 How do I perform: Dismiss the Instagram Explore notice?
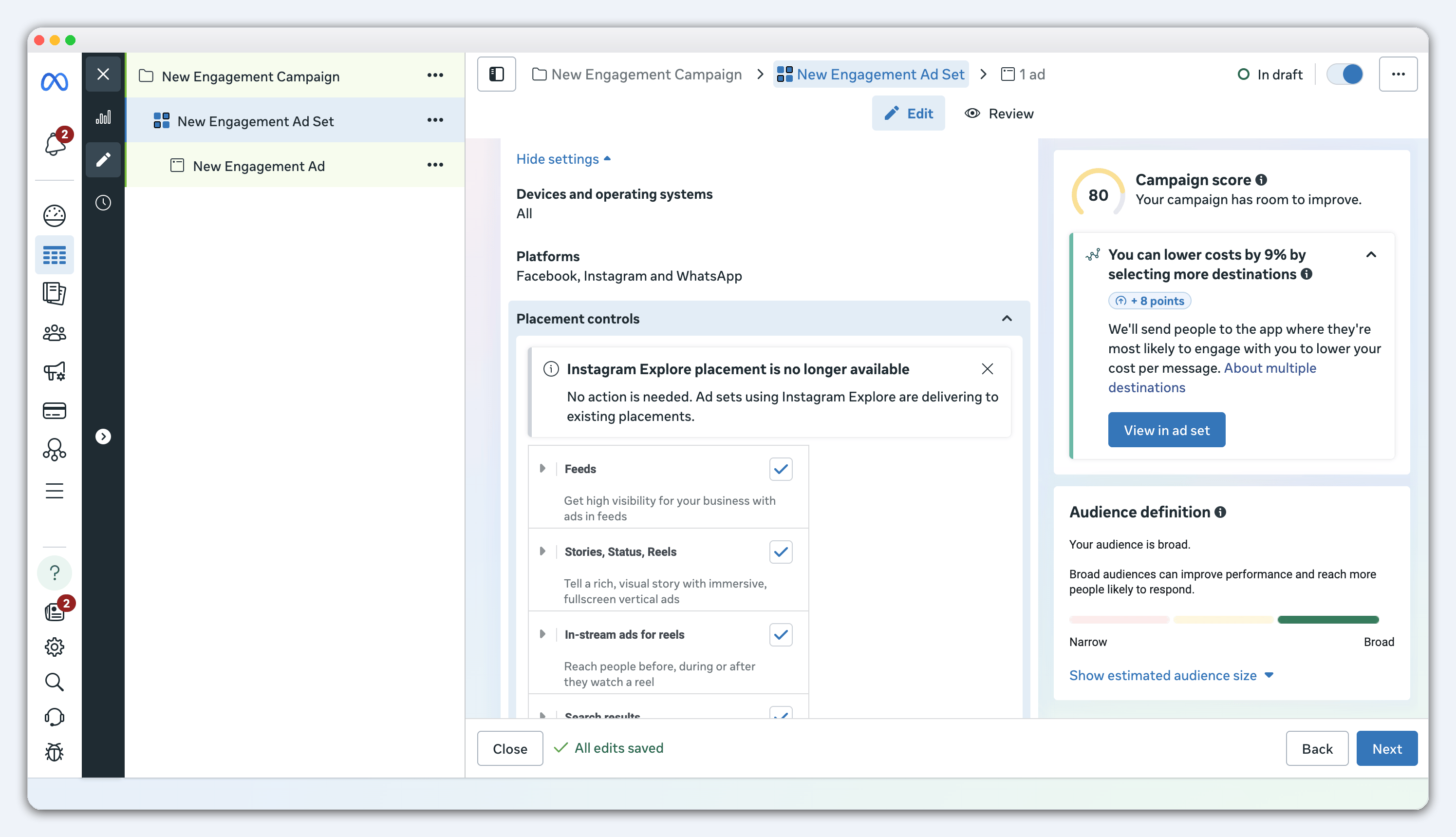pos(987,369)
